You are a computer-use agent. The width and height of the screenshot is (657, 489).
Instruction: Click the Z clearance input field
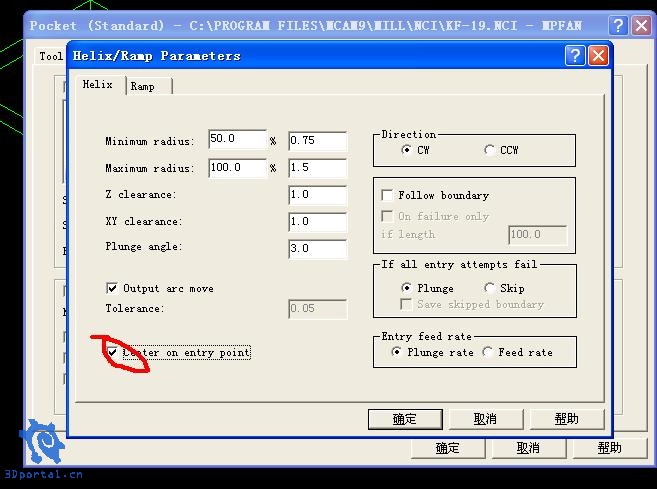click(x=318, y=195)
